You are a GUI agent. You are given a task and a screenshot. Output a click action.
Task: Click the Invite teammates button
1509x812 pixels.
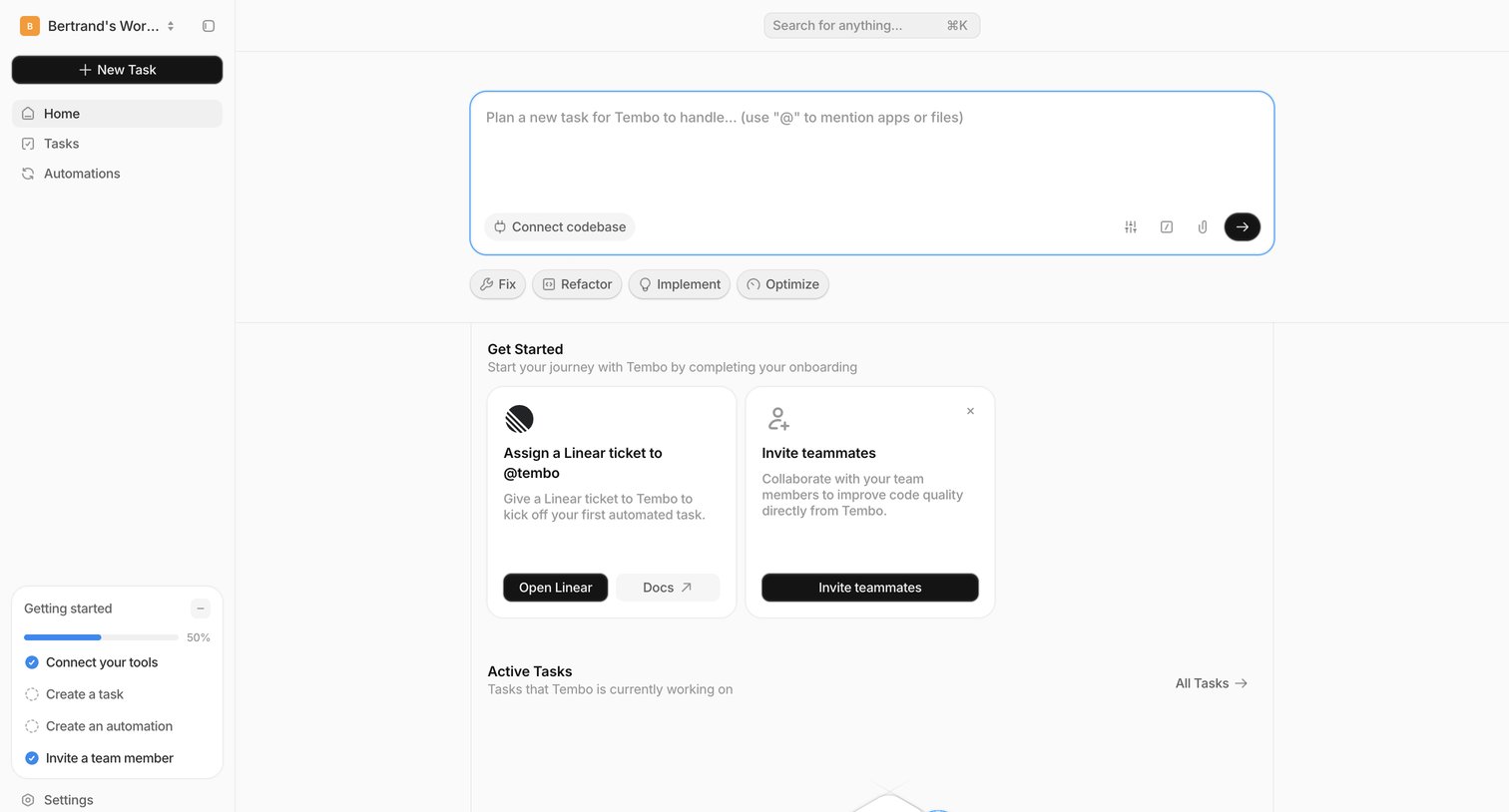(x=870, y=588)
